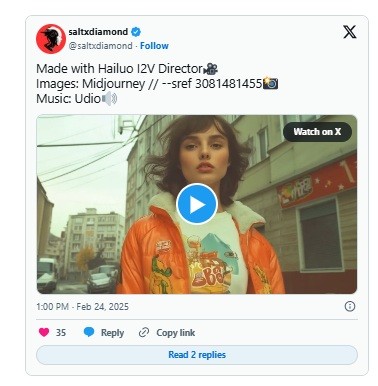Click the blue verified badge
Image resolution: width=378 pixels, height=386 pixels.
pos(136,32)
